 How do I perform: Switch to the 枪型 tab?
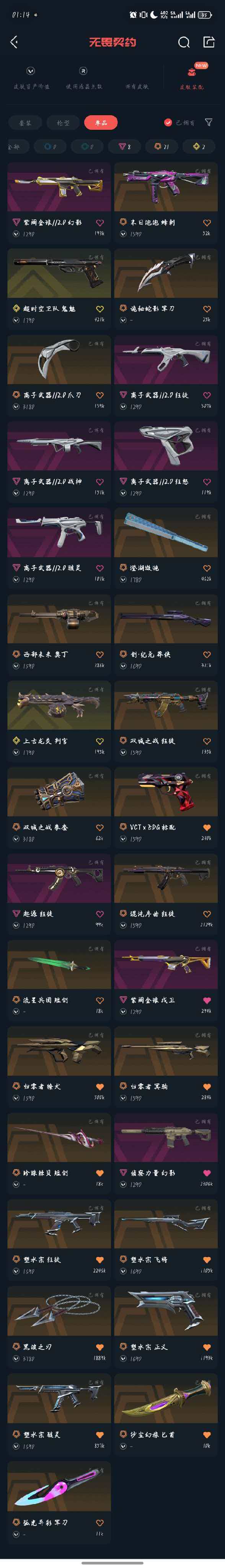63,122
